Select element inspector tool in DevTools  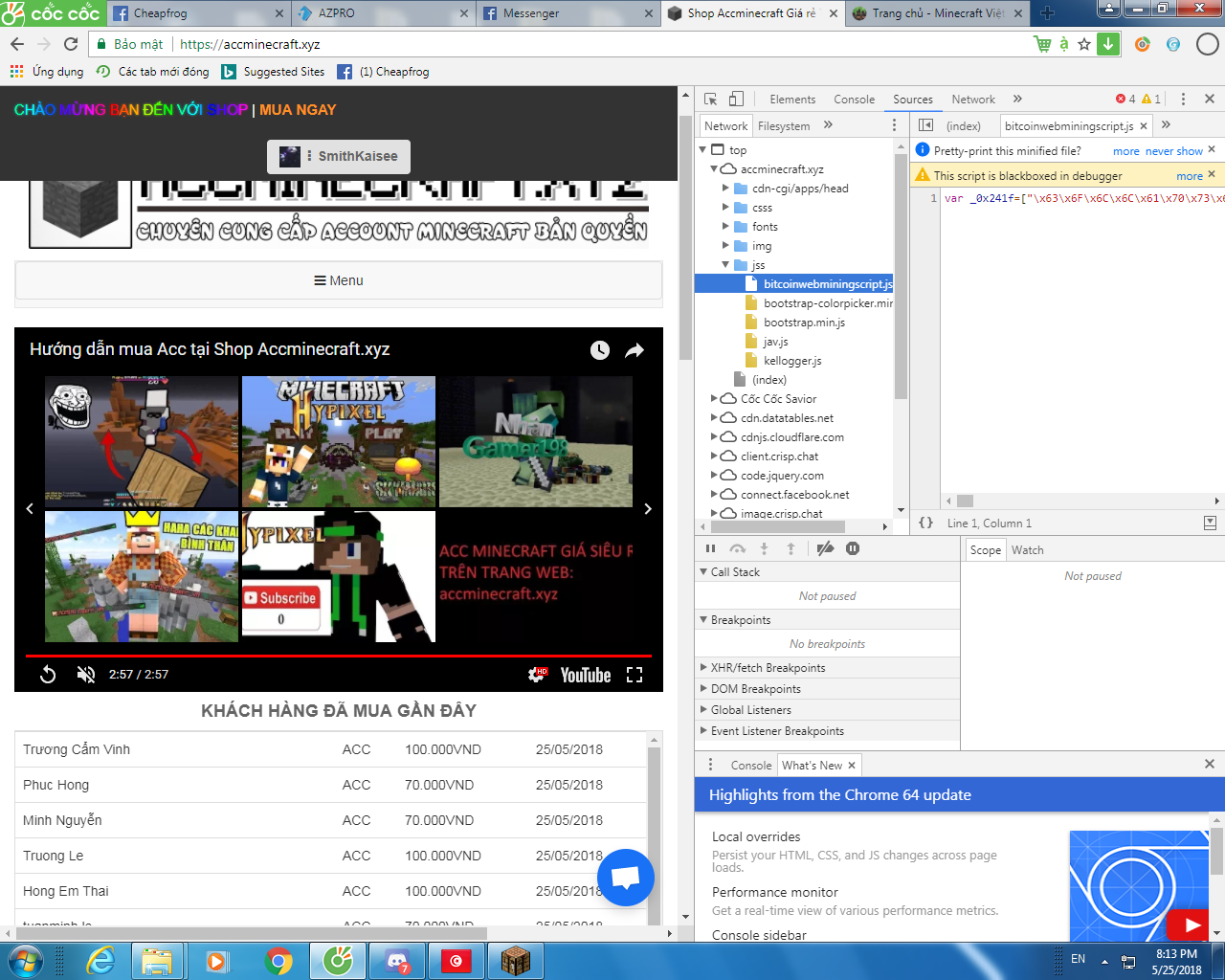[710, 99]
